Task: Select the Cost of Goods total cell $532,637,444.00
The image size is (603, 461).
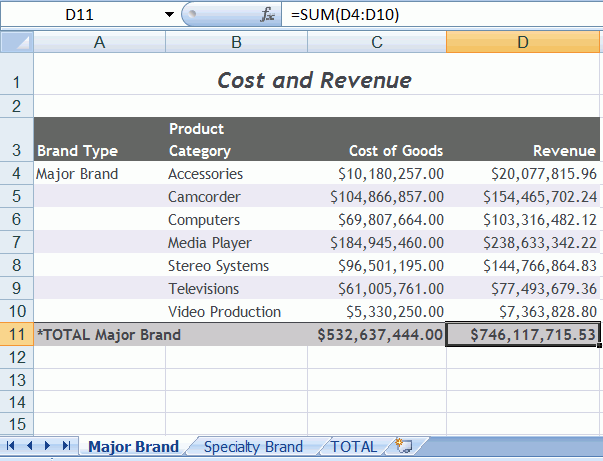Action: pyautogui.click(x=376, y=335)
